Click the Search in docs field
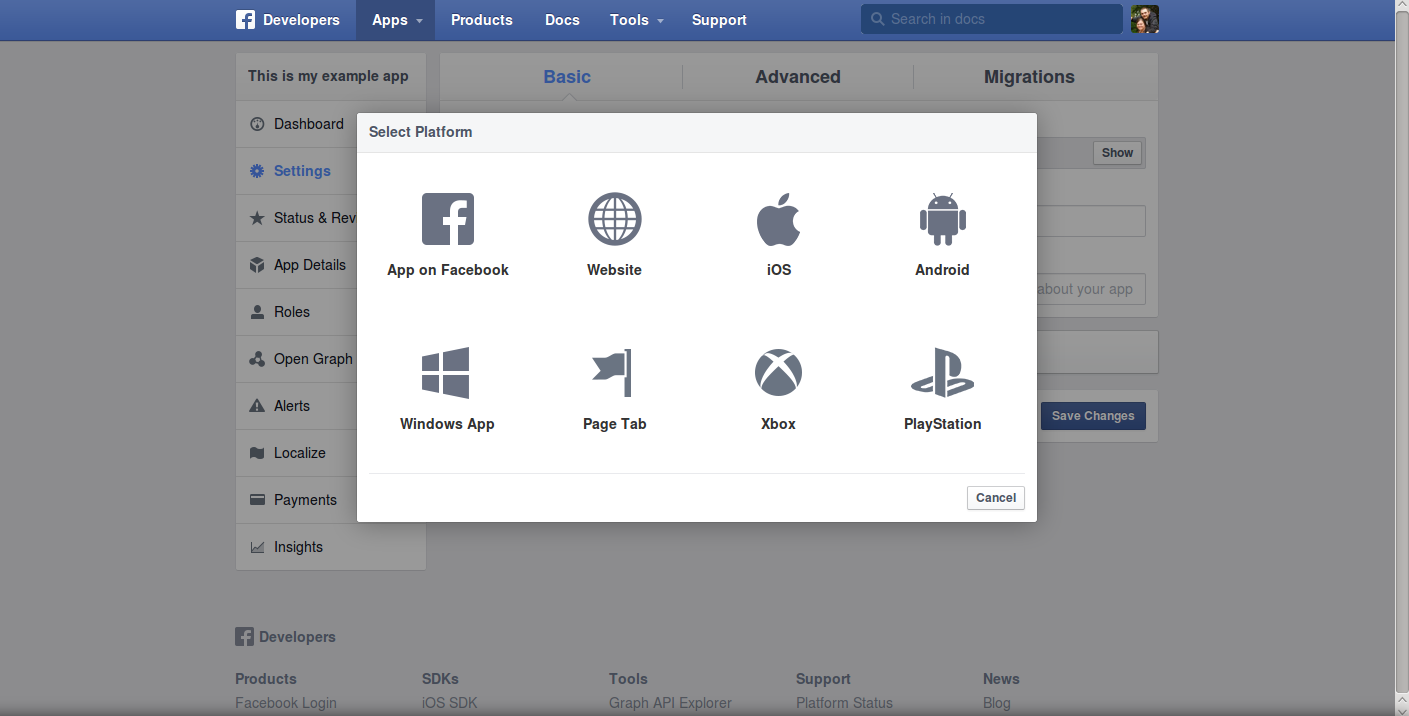Screen dimensions: 1409x716 [991, 19]
